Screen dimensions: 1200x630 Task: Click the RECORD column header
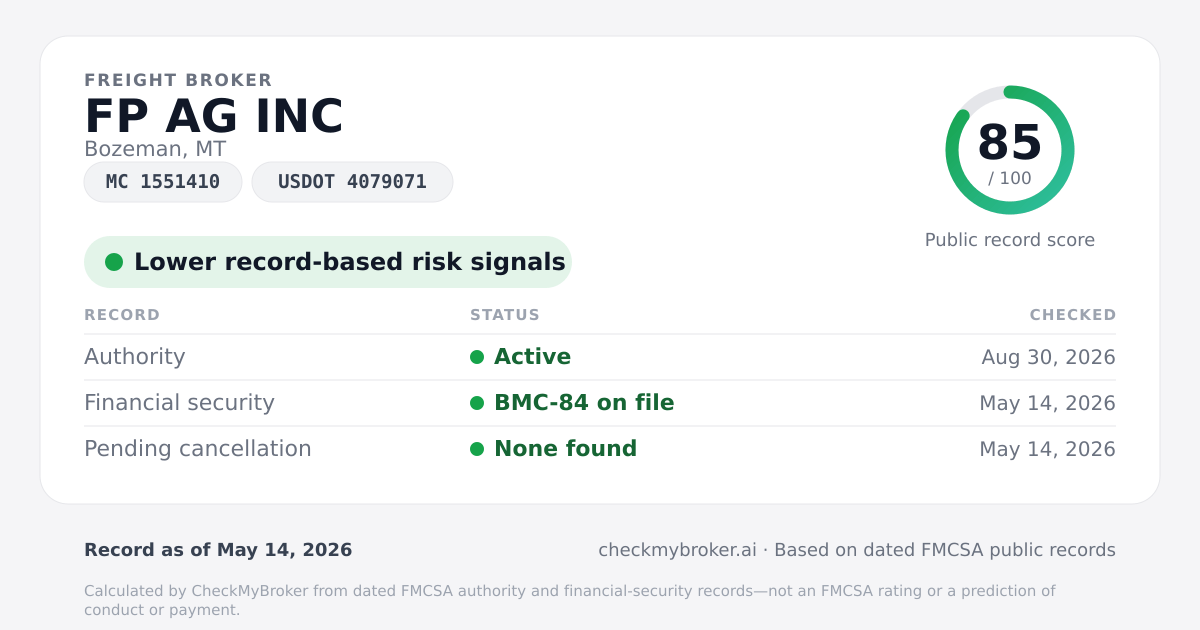click(x=122, y=315)
